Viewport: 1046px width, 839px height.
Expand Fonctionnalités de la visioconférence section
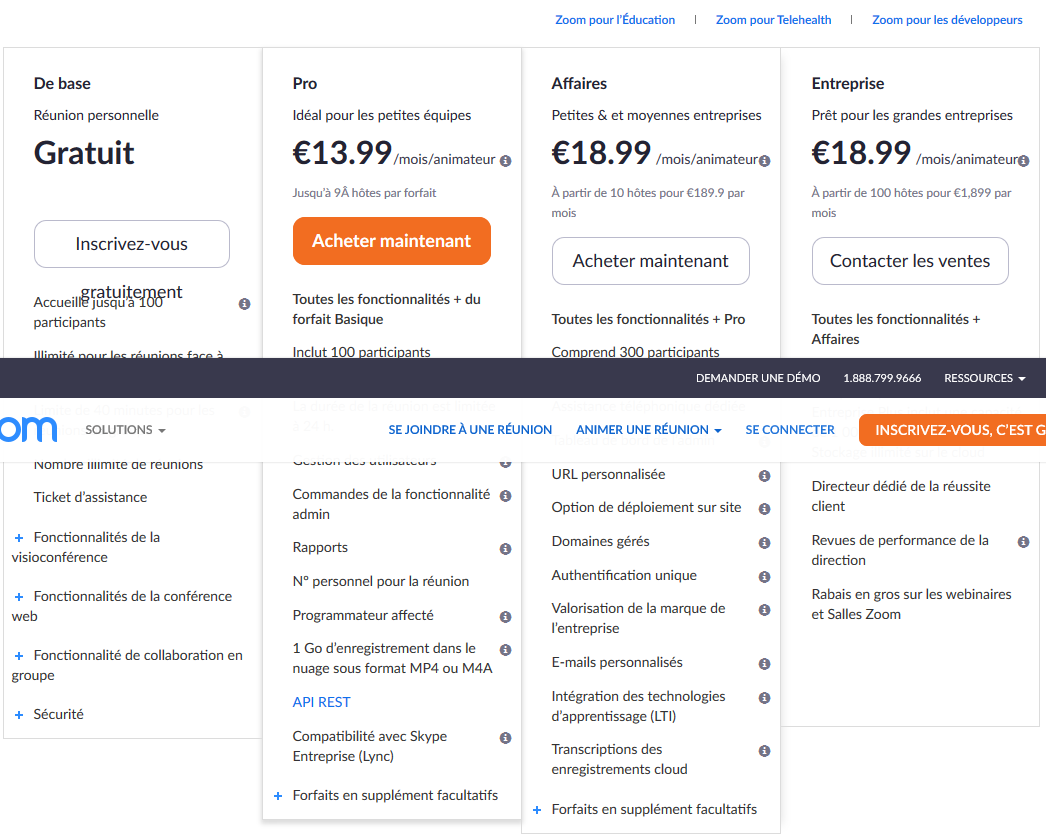click(x=19, y=538)
